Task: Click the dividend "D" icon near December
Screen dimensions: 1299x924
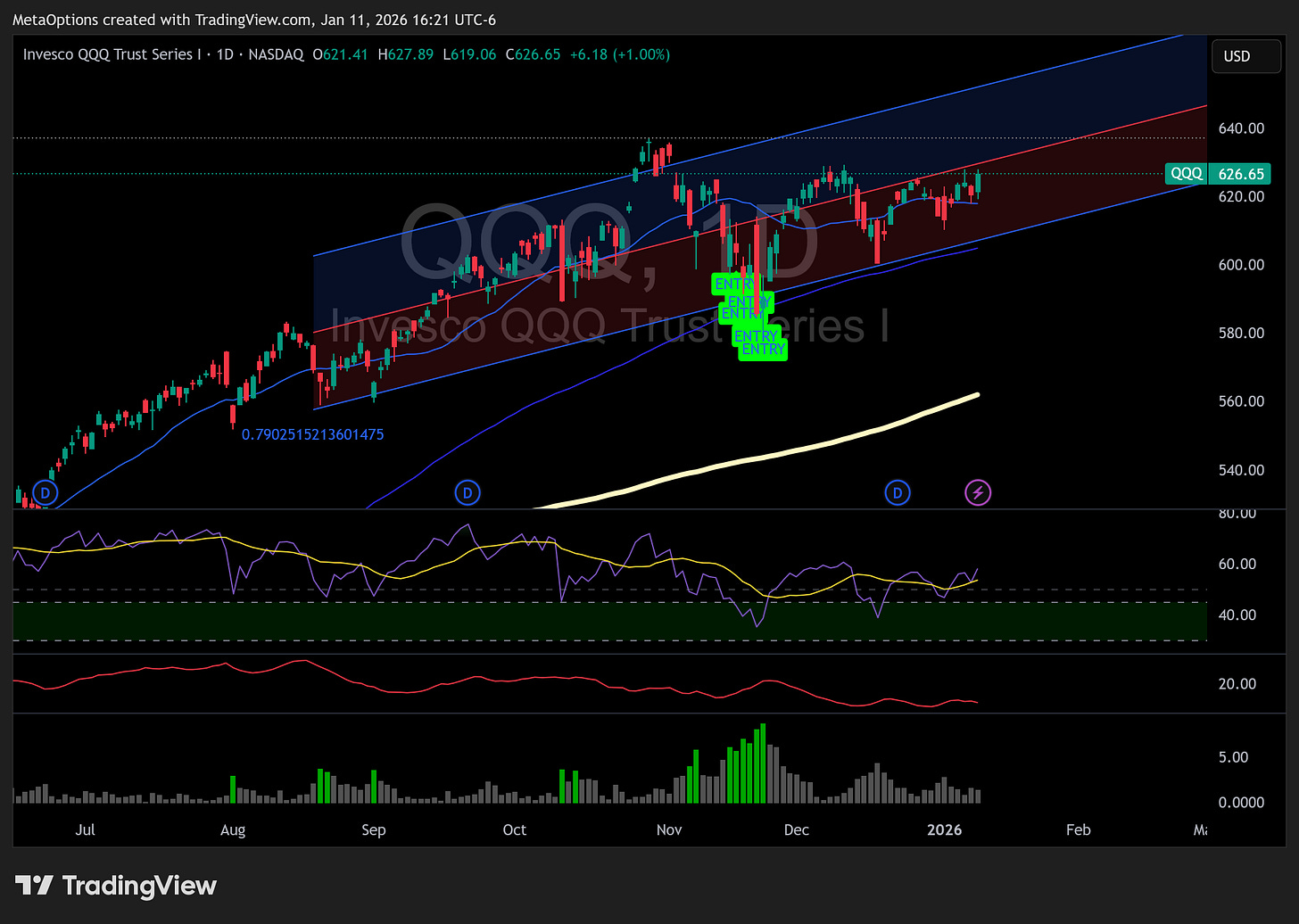Action: (898, 492)
